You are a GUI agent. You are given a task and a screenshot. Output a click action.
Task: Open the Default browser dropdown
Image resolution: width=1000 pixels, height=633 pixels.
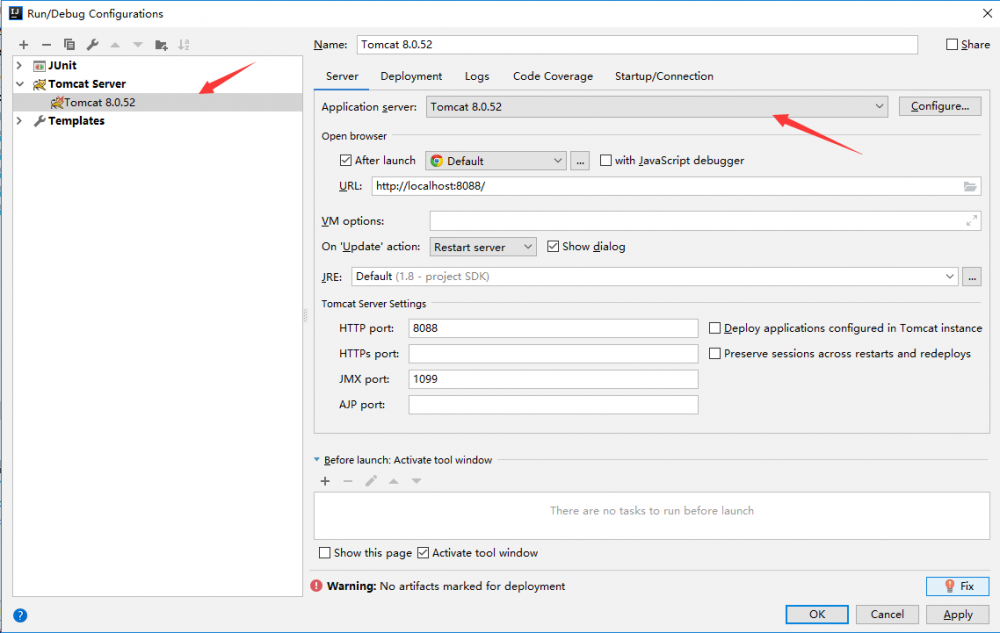point(496,161)
